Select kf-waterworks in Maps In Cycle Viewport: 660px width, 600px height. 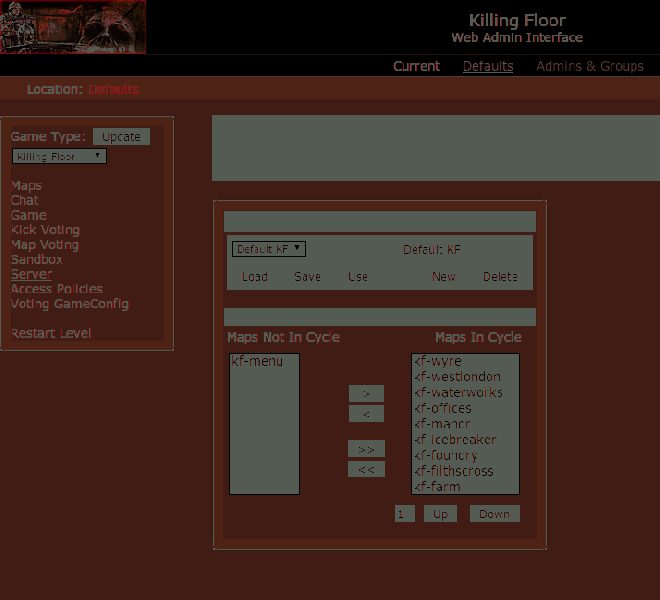(465, 393)
